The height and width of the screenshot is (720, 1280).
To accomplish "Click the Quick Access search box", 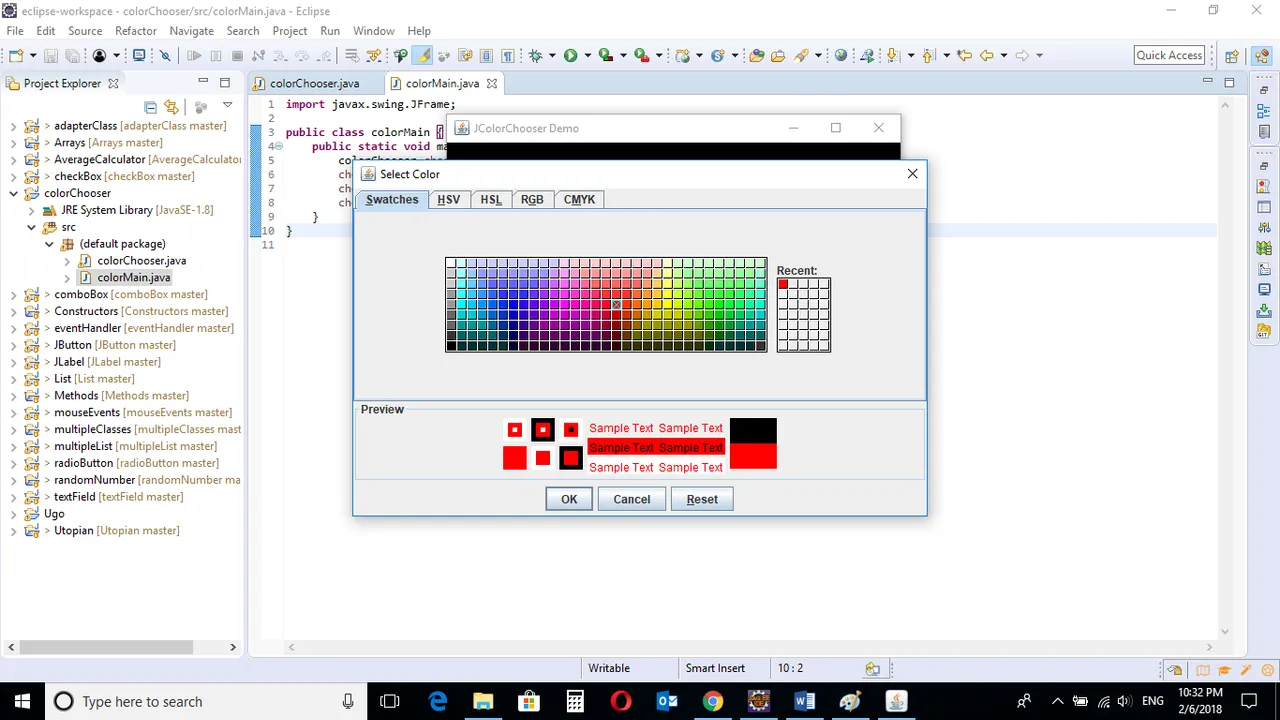I will point(1169,56).
